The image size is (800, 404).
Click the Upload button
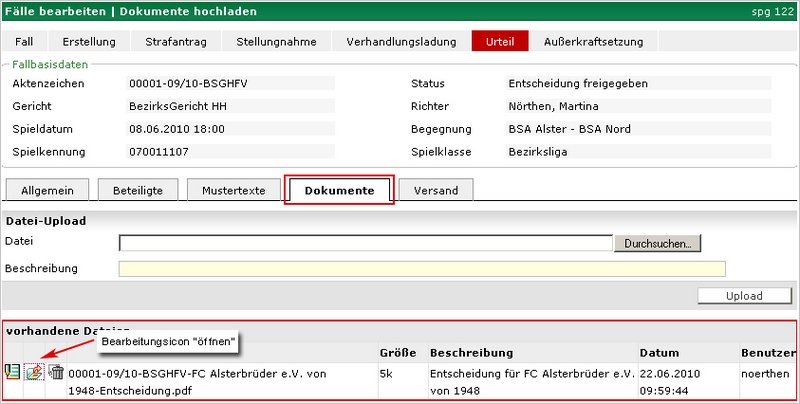click(744, 296)
